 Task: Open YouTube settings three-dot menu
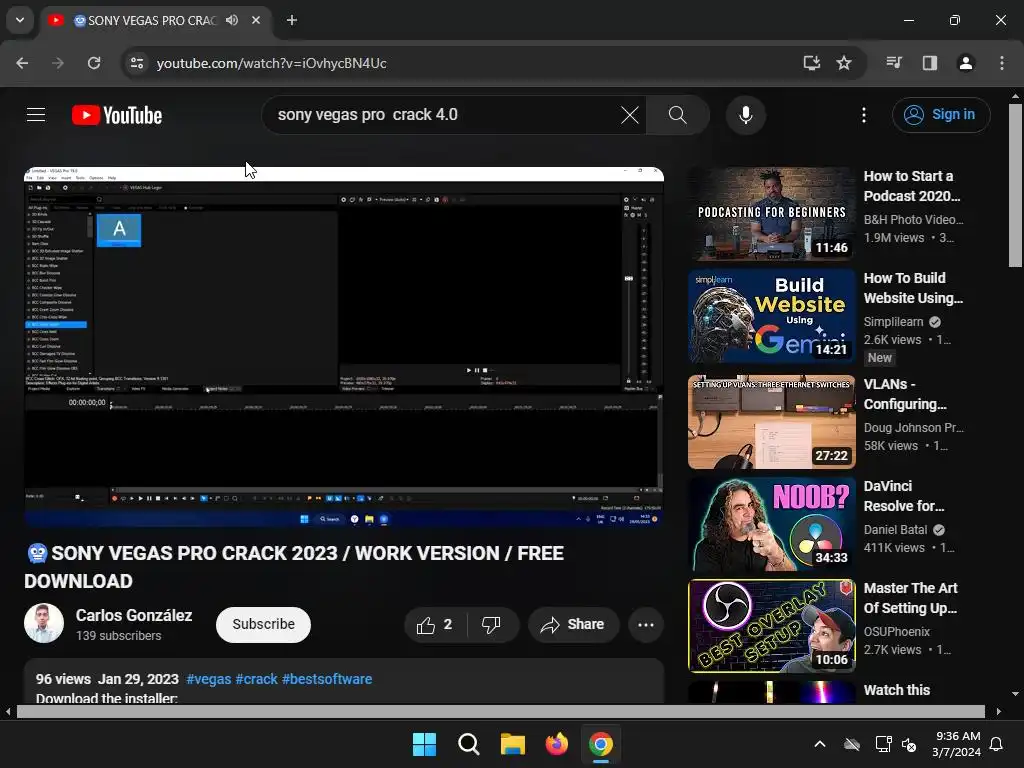click(864, 115)
